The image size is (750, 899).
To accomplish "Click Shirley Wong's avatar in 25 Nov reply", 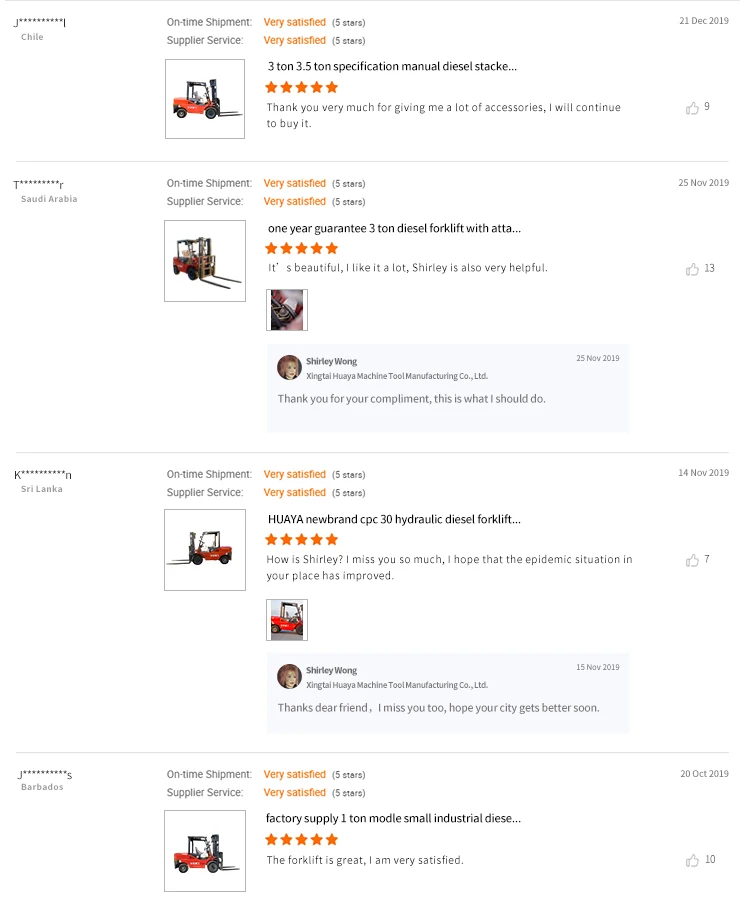I will coord(289,367).
